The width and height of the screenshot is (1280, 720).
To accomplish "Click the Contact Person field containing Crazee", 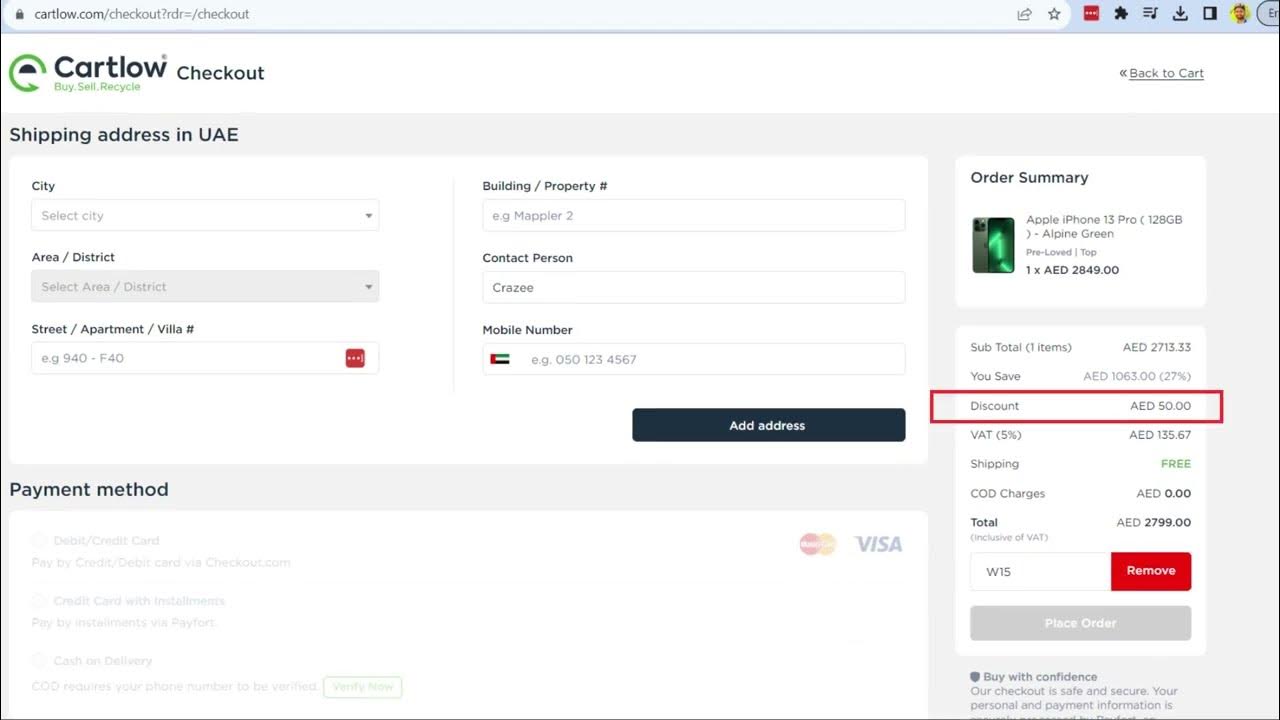I will tap(694, 287).
